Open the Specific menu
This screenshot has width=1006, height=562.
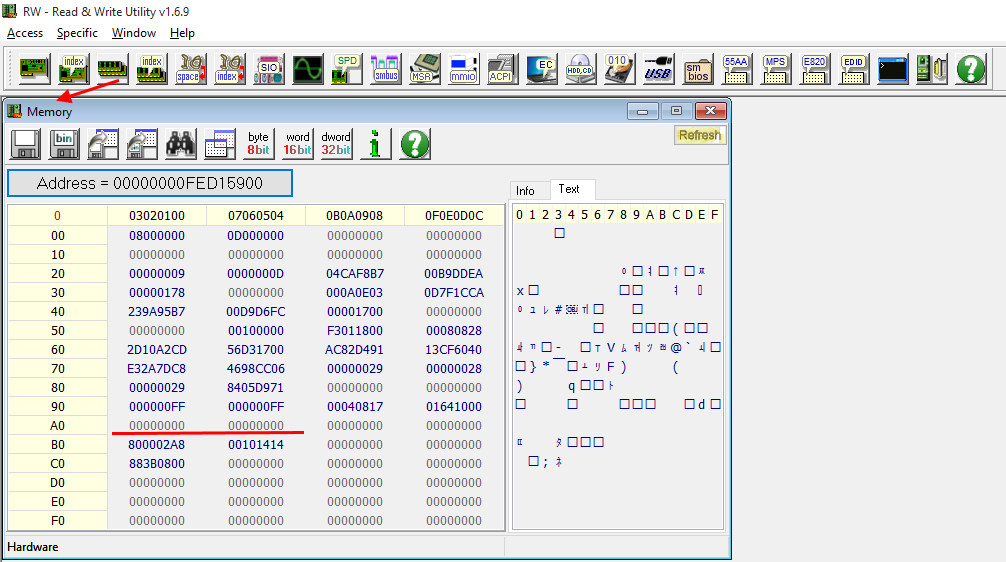77,33
